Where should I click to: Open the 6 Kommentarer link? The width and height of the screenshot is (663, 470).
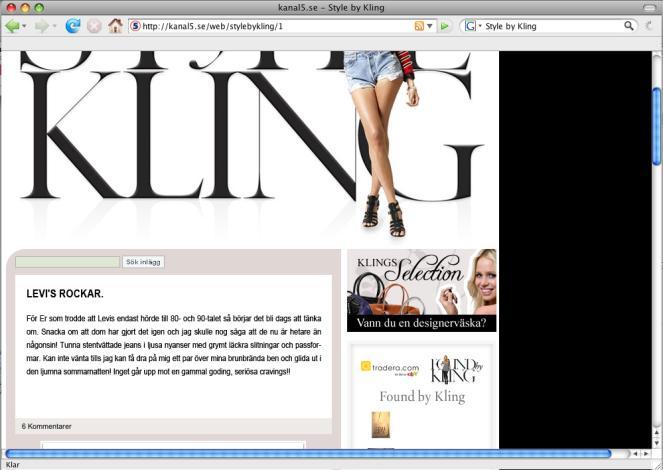47,426
